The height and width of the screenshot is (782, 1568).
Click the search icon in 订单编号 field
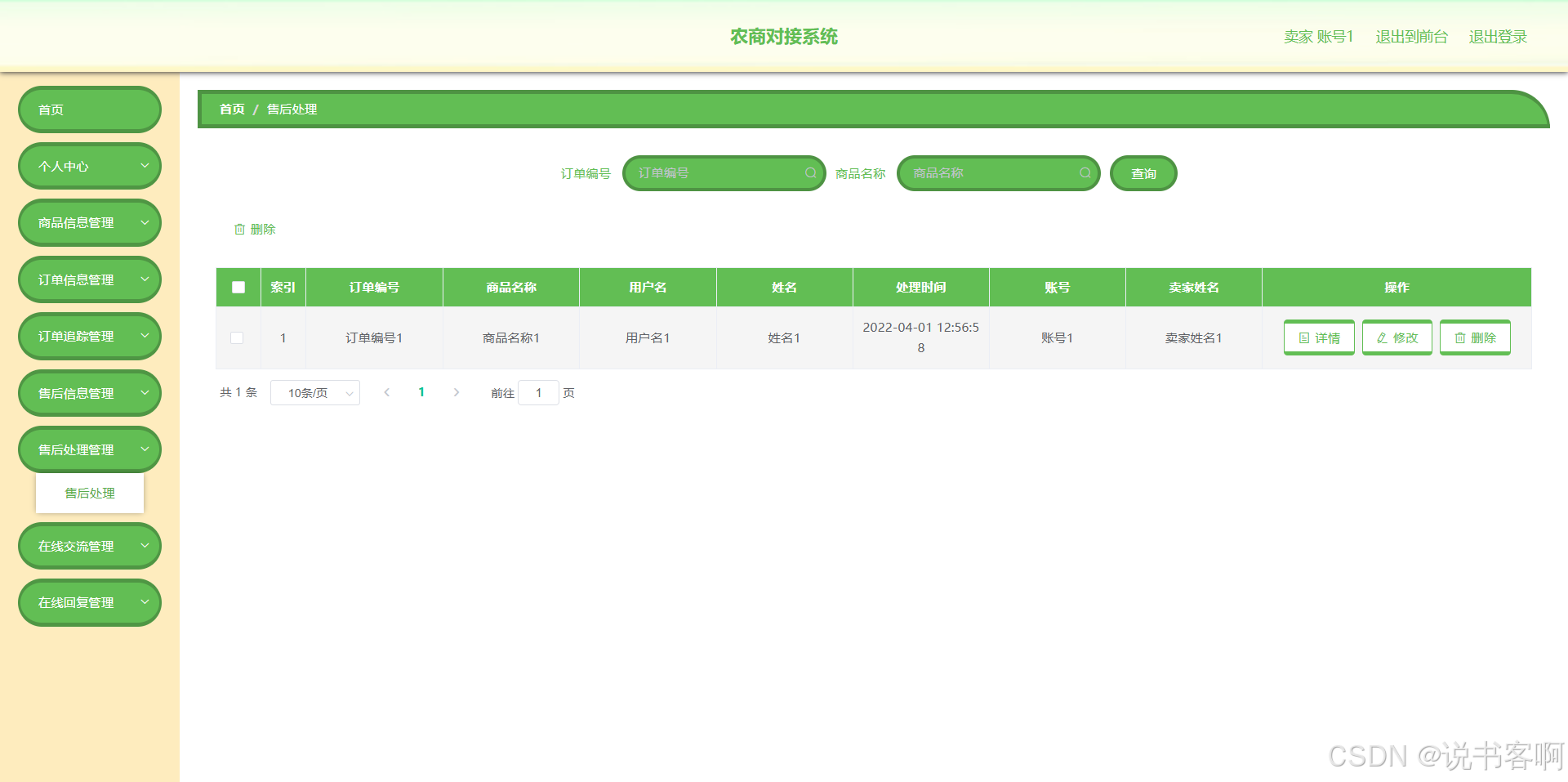coord(810,173)
